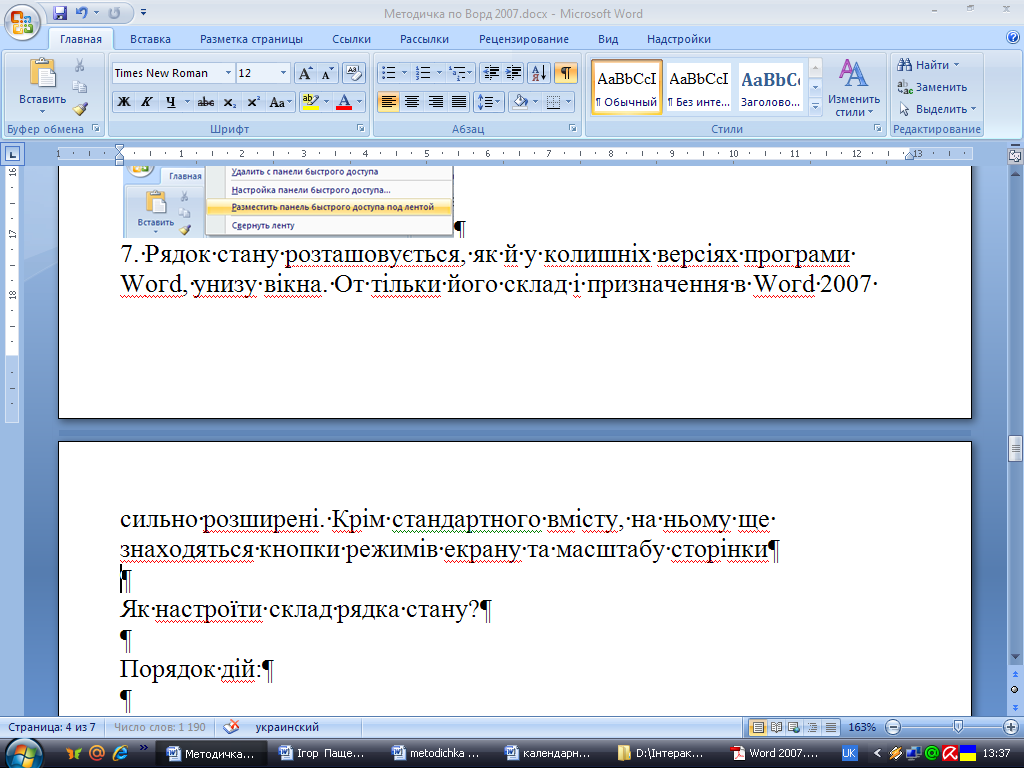The height and width of the screenshot is (768, 1024).
Task: Open the Times New Roman font dropdown
Action: (228, 72)
